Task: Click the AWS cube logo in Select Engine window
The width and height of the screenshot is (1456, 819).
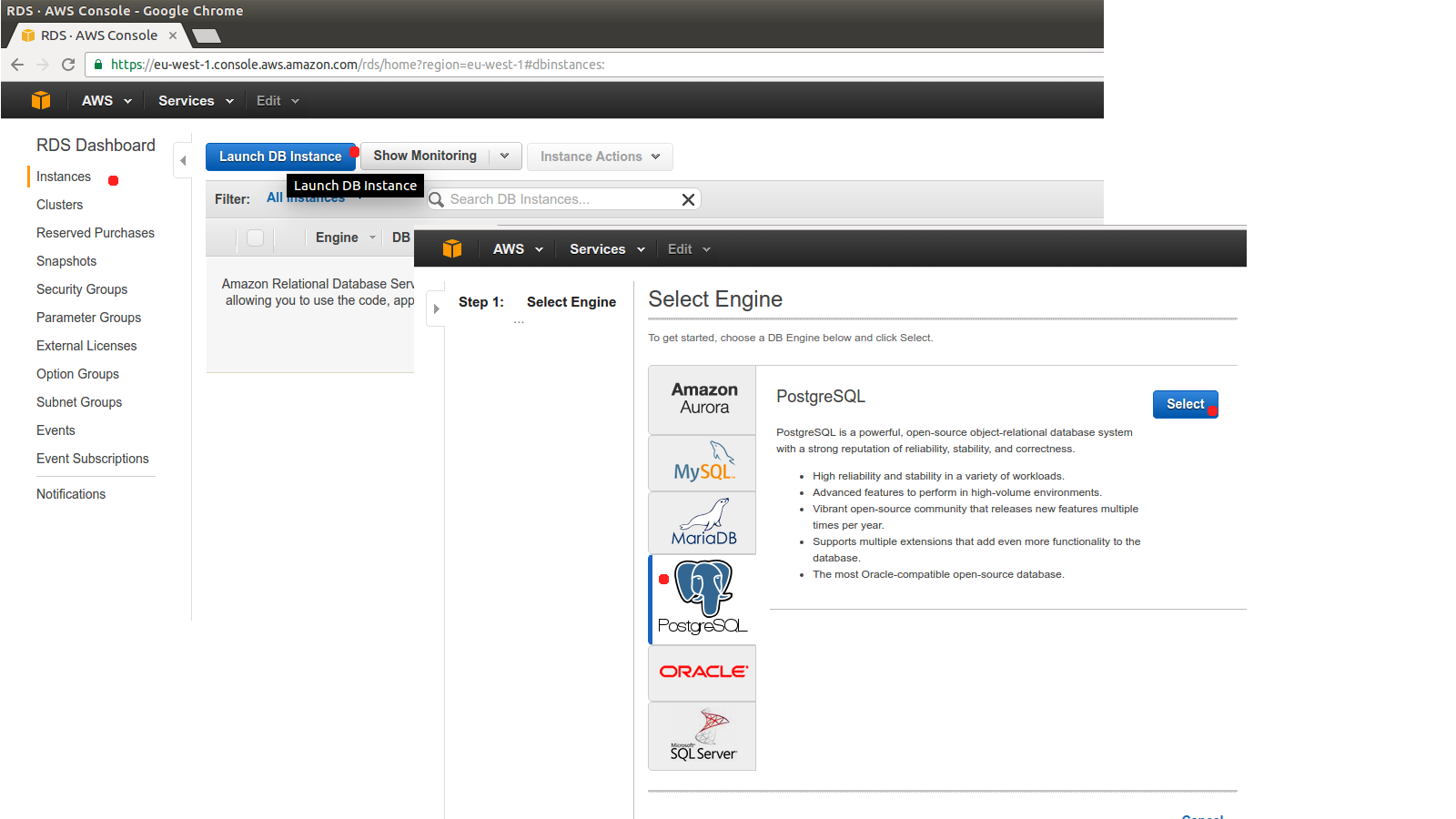Action: pyautogui.click(x=452, y=248)
